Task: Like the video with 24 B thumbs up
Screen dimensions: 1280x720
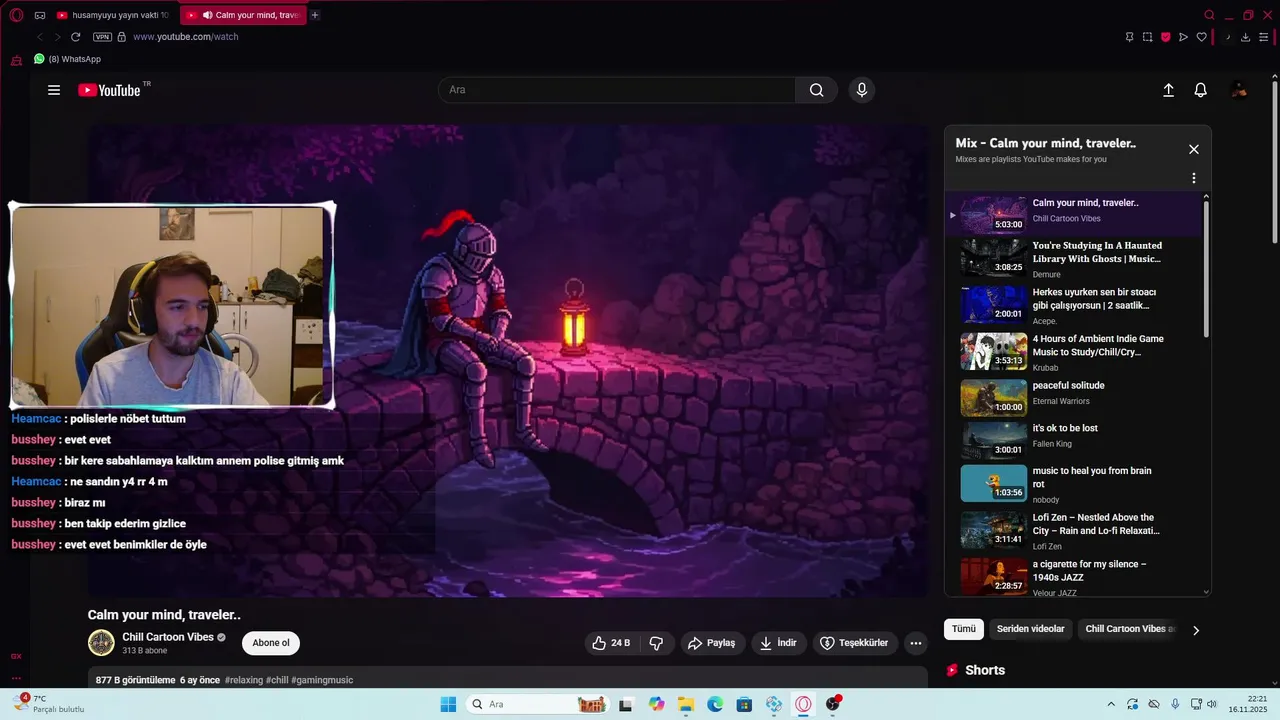Action: 613,643
